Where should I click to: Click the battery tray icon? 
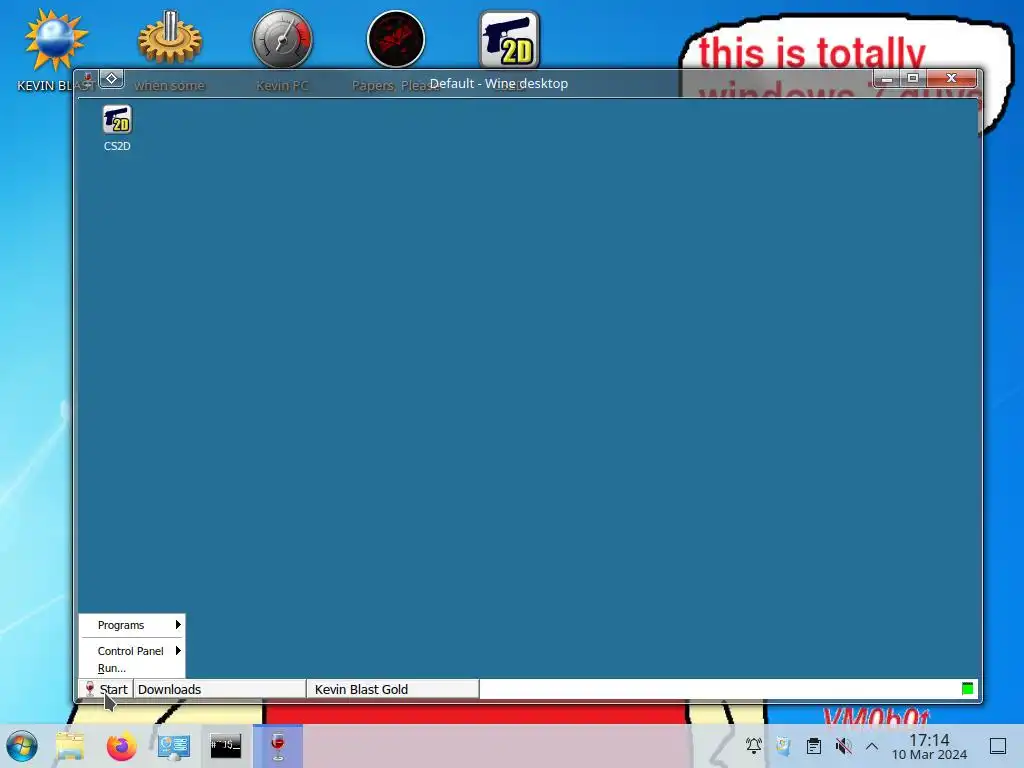pyautogui.click(x=783, y=745)
